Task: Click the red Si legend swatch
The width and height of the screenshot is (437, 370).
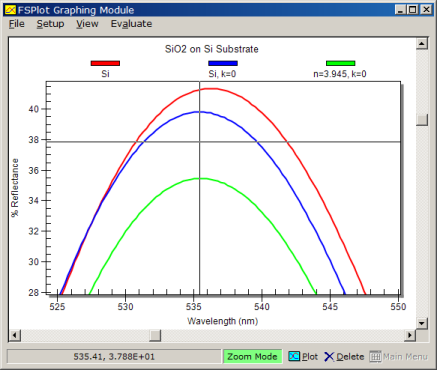Action: pyautogui.click(x=105, y=63)
